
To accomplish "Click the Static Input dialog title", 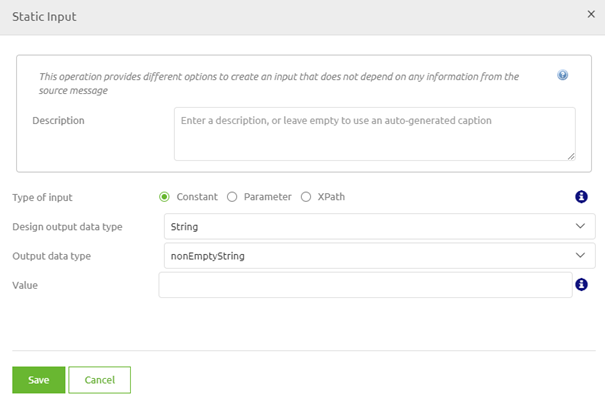I will point(44,17).
